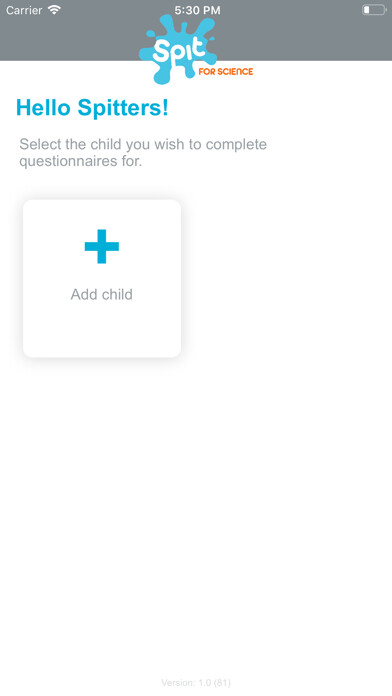Tap the Version: 1.0 (81) footer text
Screen dimensions: 392x696
196,683
